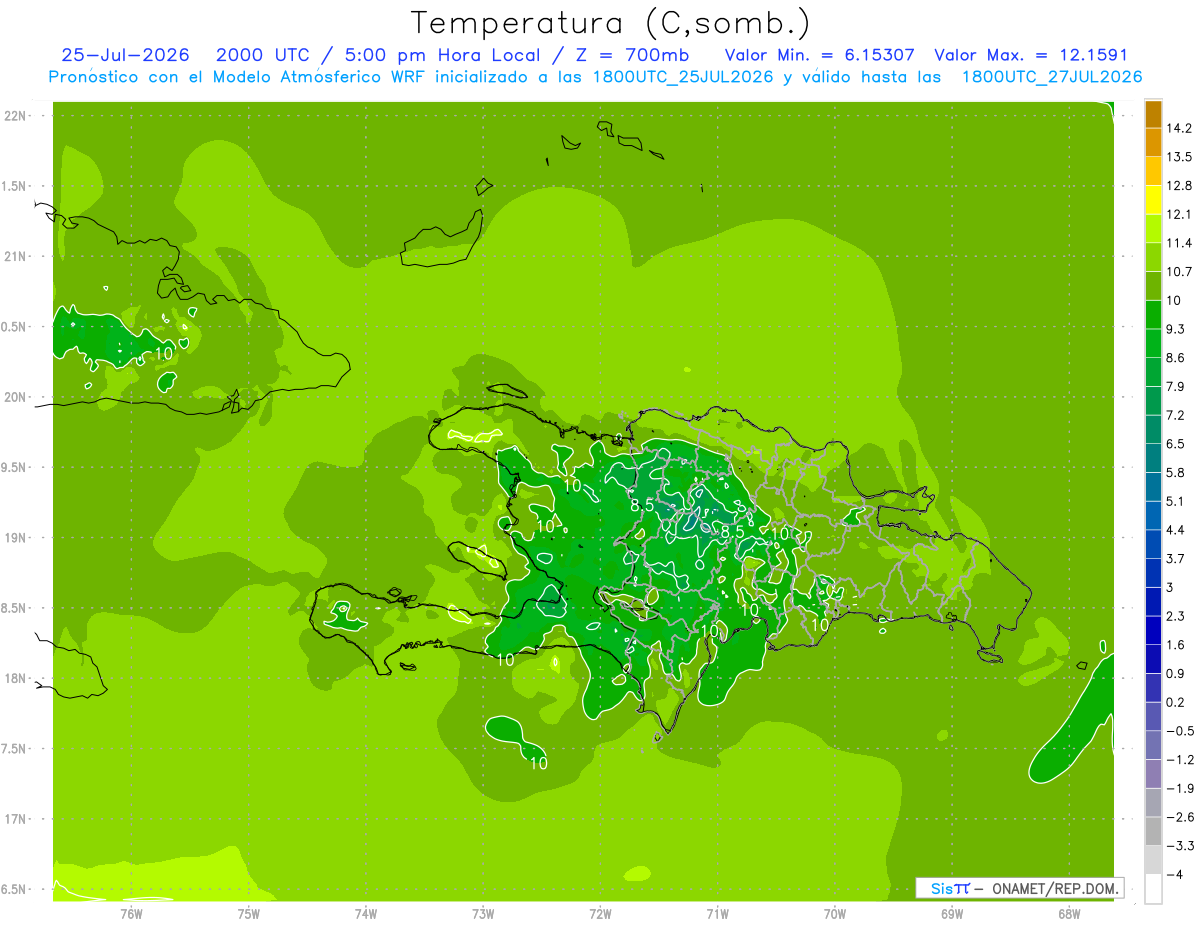Click the 20N latitude axis label
The width and height of the screenshot is (1200, 927).
[16, 397]
